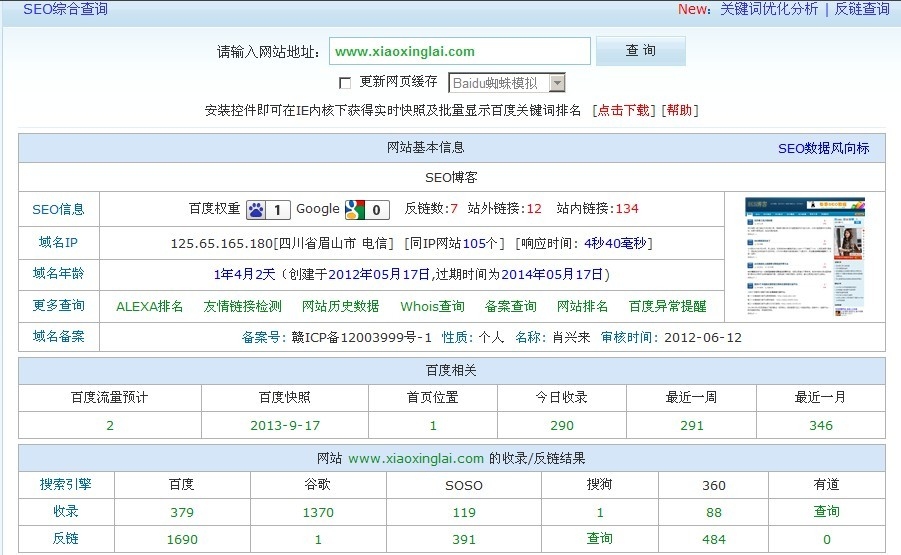Open ALEXA排名 query link
Viewport: 901px width, 555px height.
(x=149, y=306)
